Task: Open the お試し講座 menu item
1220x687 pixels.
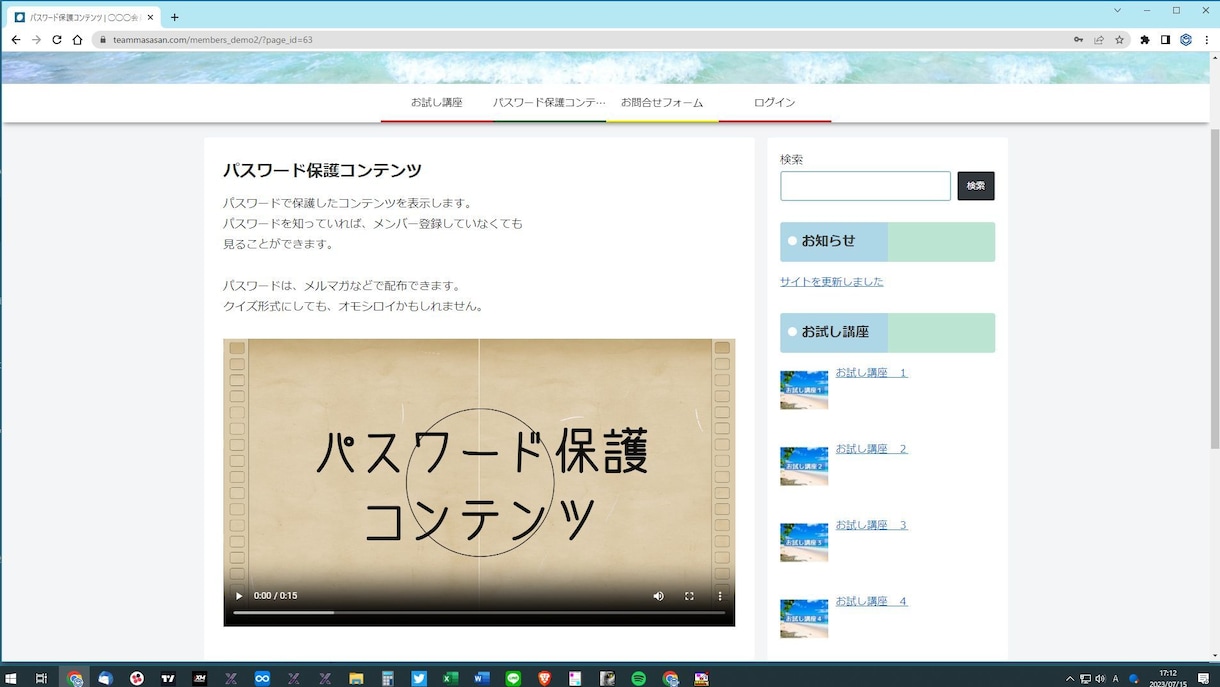Action: 437,103
